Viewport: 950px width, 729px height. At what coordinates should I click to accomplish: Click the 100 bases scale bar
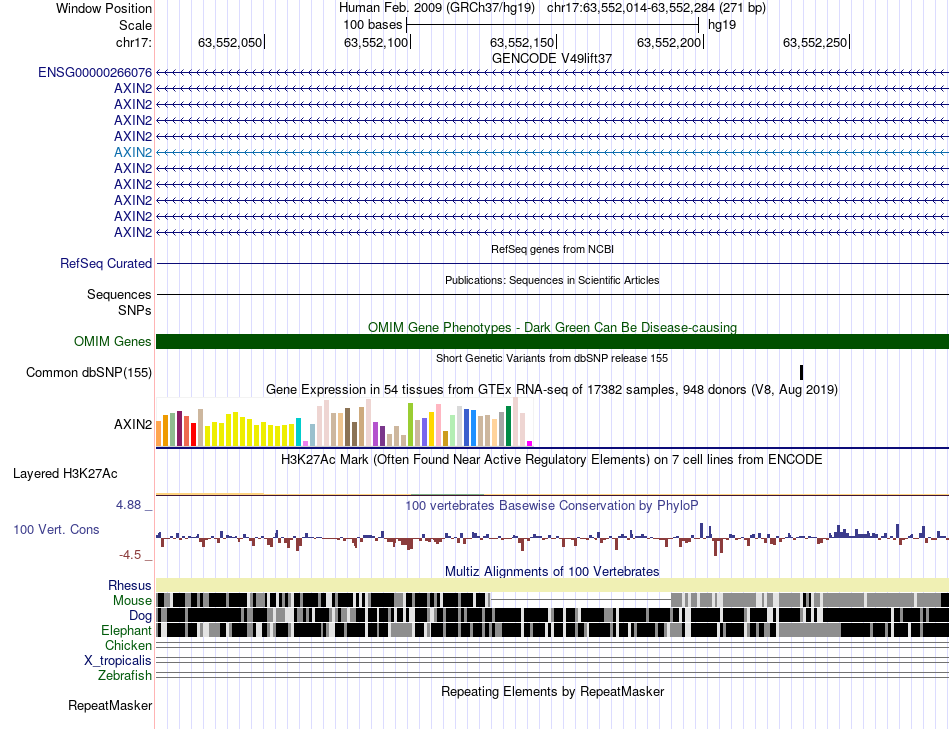552,24
